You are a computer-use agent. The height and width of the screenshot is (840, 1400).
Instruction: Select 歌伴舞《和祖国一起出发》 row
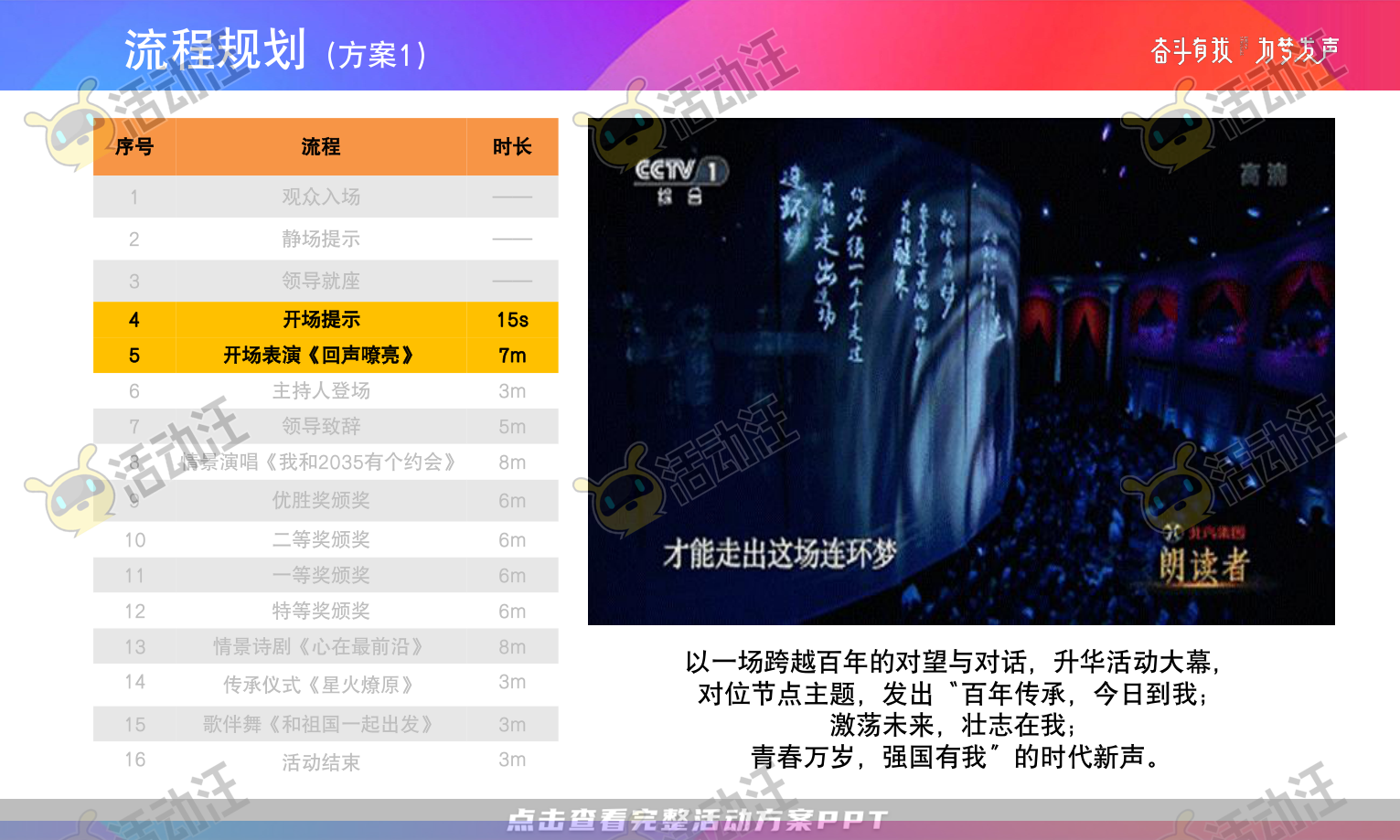click(x=326, y=724)
